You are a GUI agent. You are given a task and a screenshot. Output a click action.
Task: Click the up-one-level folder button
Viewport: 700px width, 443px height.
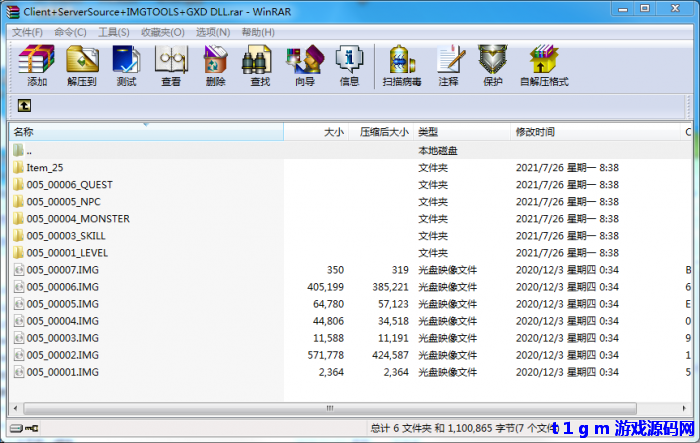[x=24, y=105]
